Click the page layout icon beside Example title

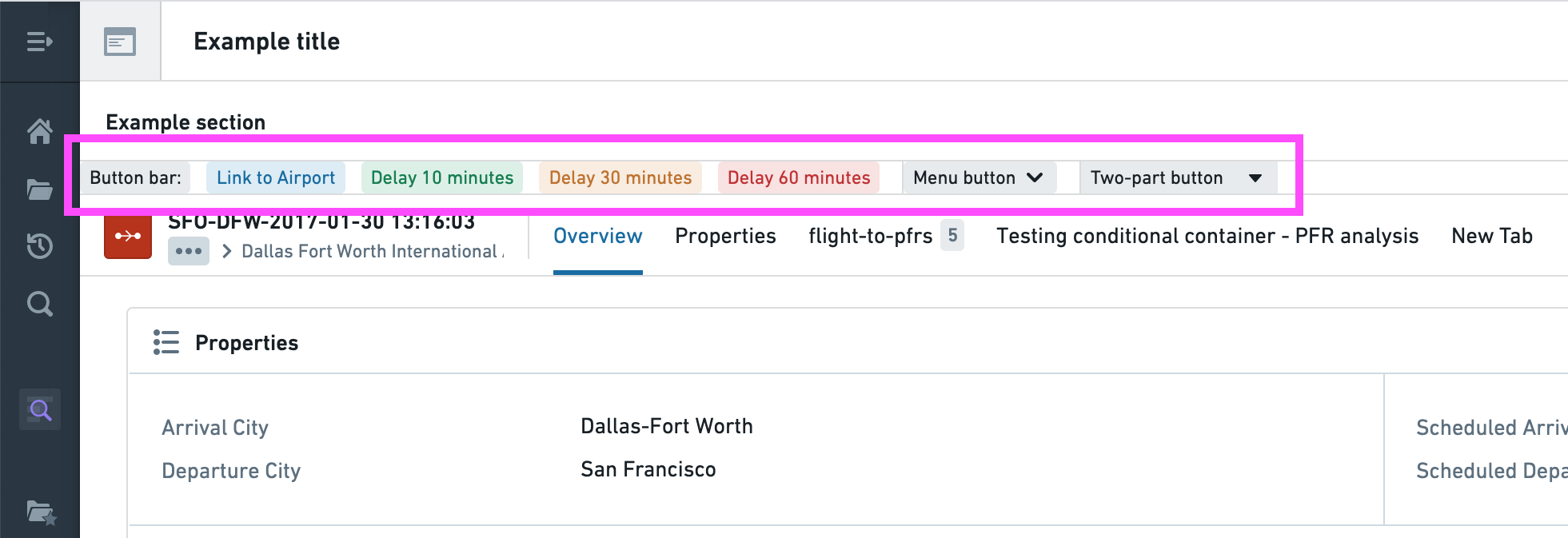[120, 42]
